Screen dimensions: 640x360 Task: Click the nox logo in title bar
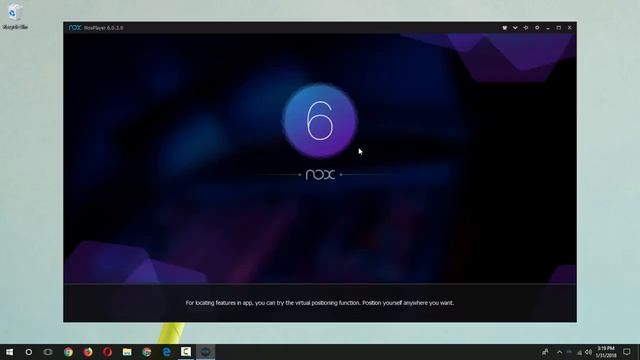75,28
